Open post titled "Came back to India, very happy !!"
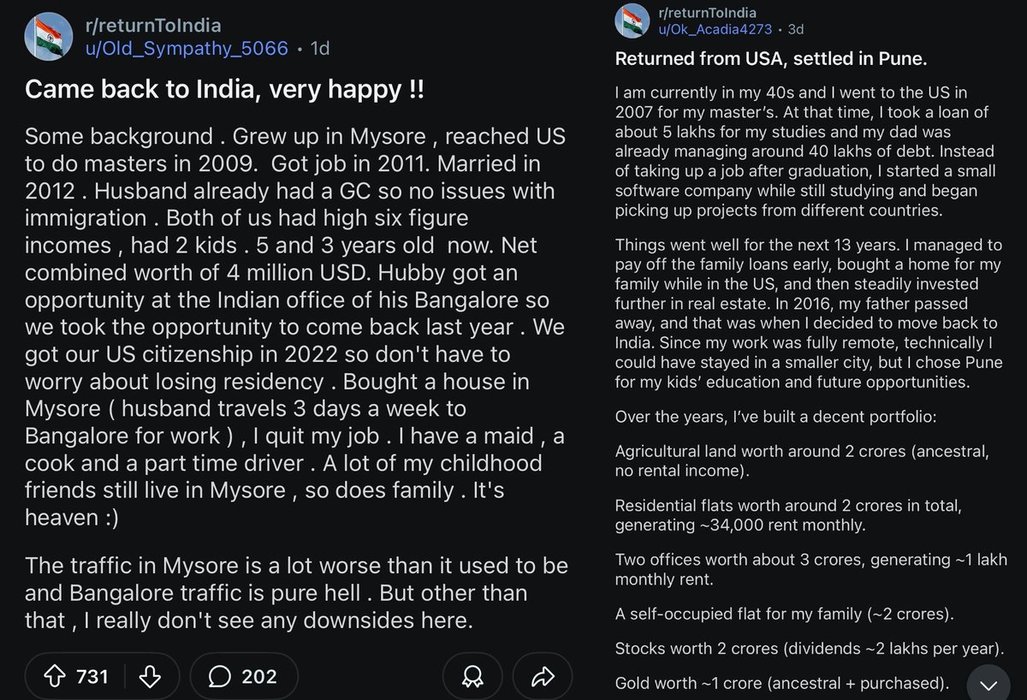Image resolution: width=1027 pixels, height=700 pixels. click(224, 89)
